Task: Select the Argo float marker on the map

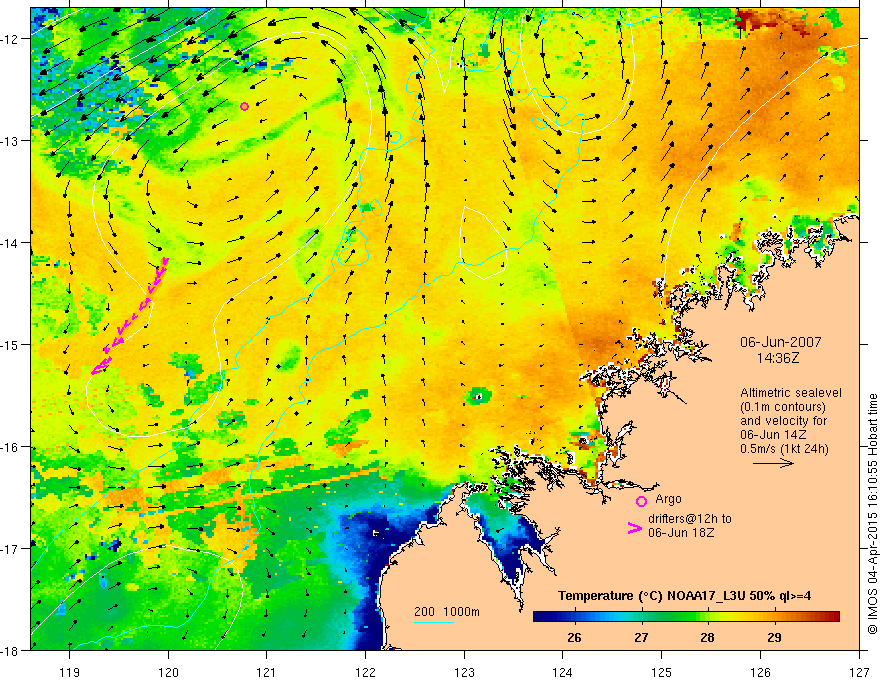Action: pyautogui.click(x=244, y=106)
